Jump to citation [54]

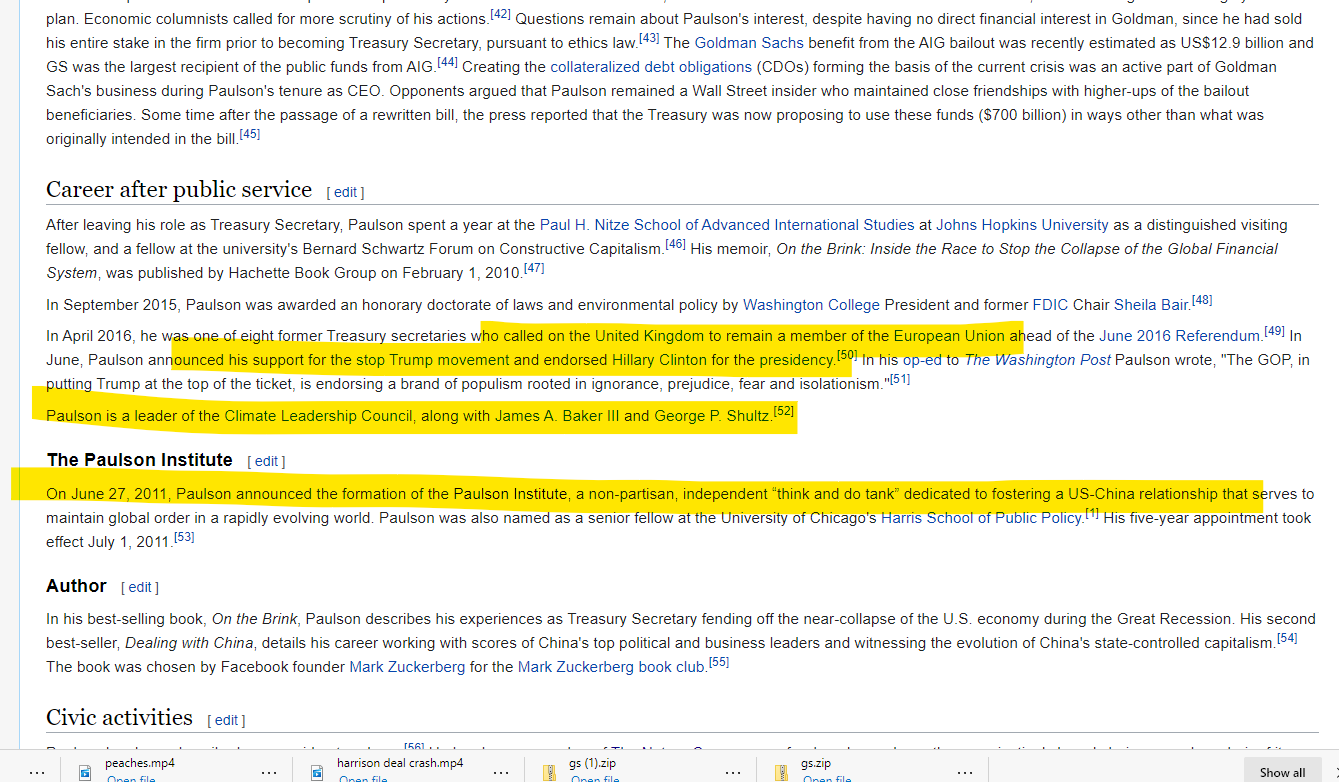click(x=1287, y=638)
